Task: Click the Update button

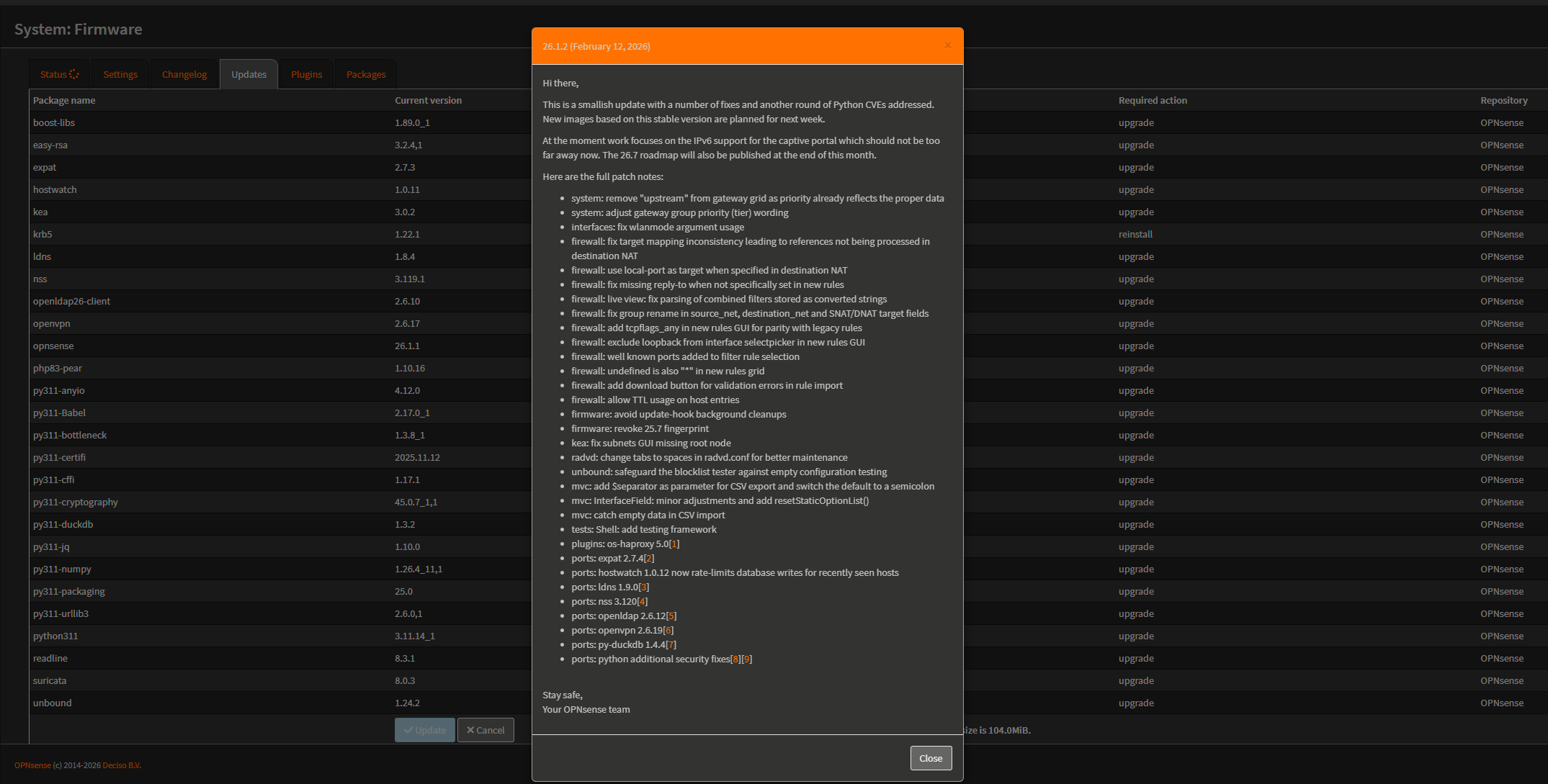Action: (425, 730)
